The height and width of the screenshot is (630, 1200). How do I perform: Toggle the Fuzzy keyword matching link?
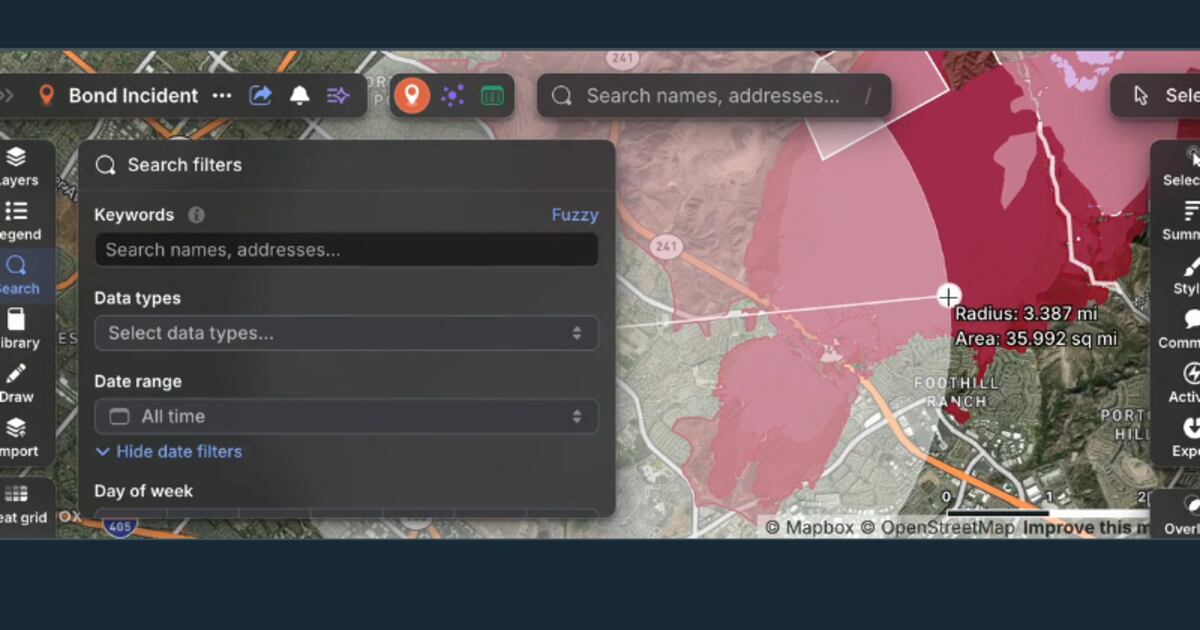[575, 215]
